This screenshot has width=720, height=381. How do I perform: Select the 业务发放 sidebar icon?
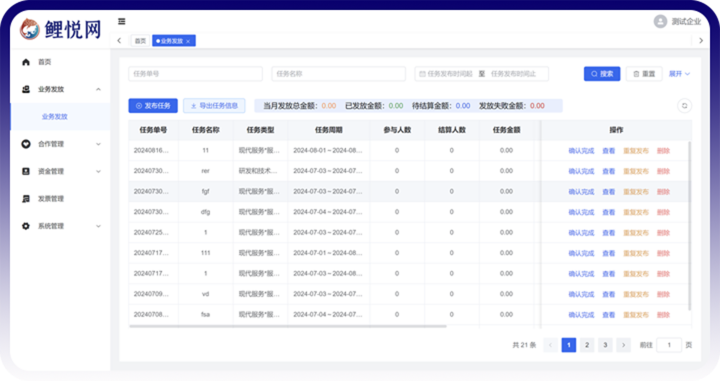(x=26, y=89)
